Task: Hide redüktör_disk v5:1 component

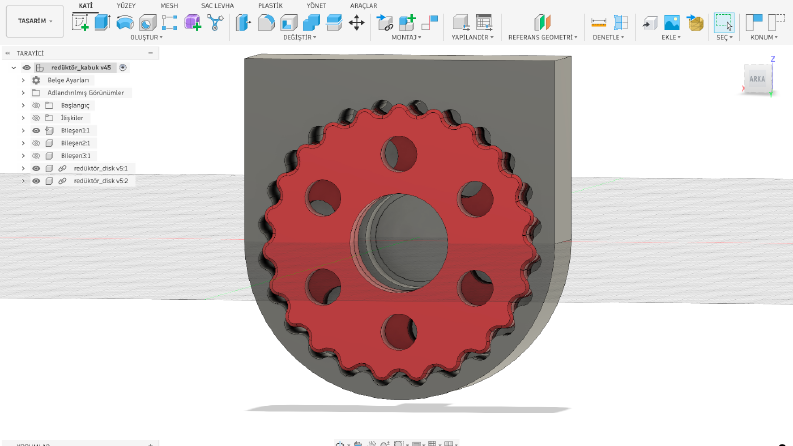Action: [x=36, y=168]
